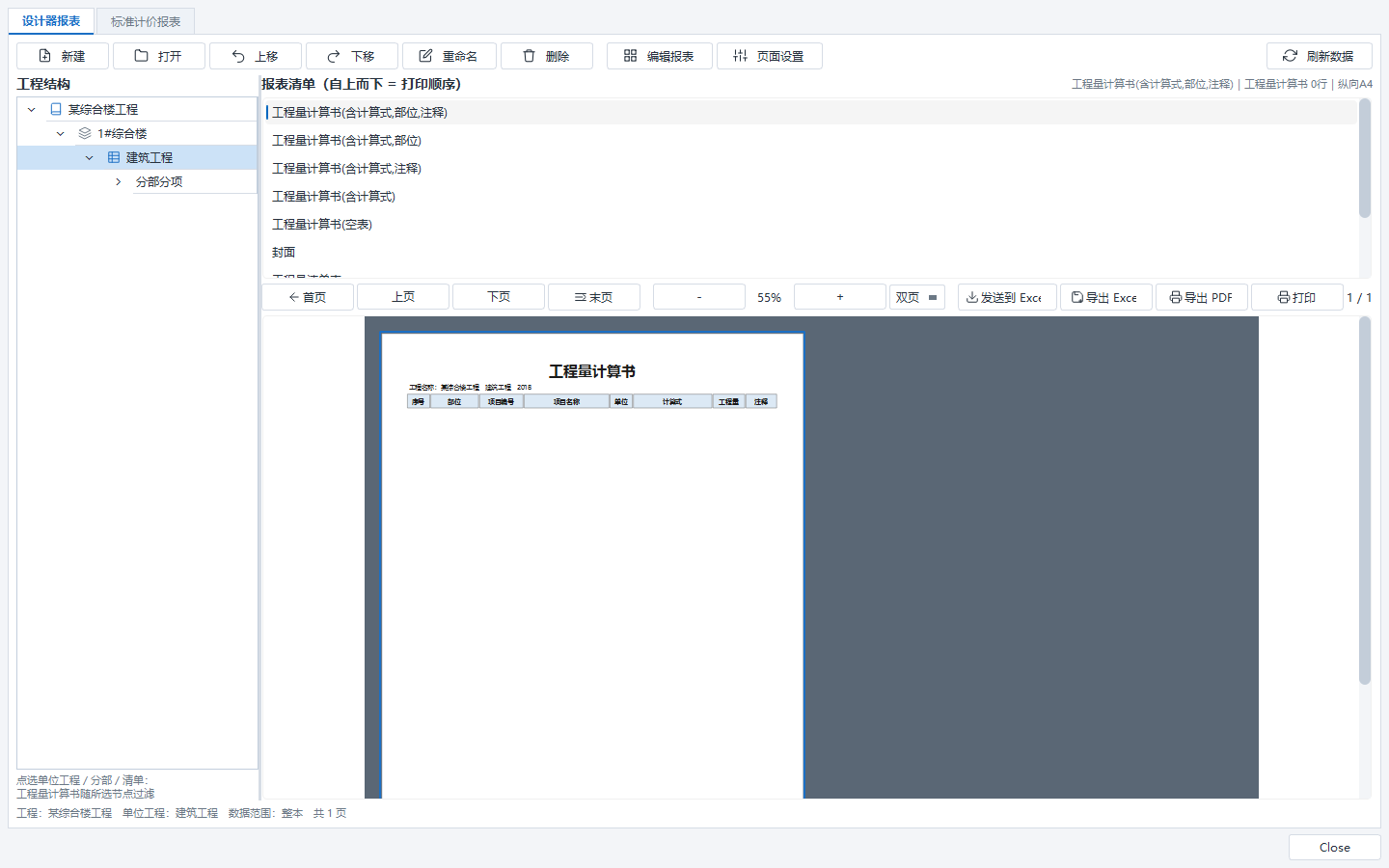This screenshot has height=868, width=1389.
Task: Click layers icon beside 1#综合楼
Action: pyautogui.click(x=85, y=134)
